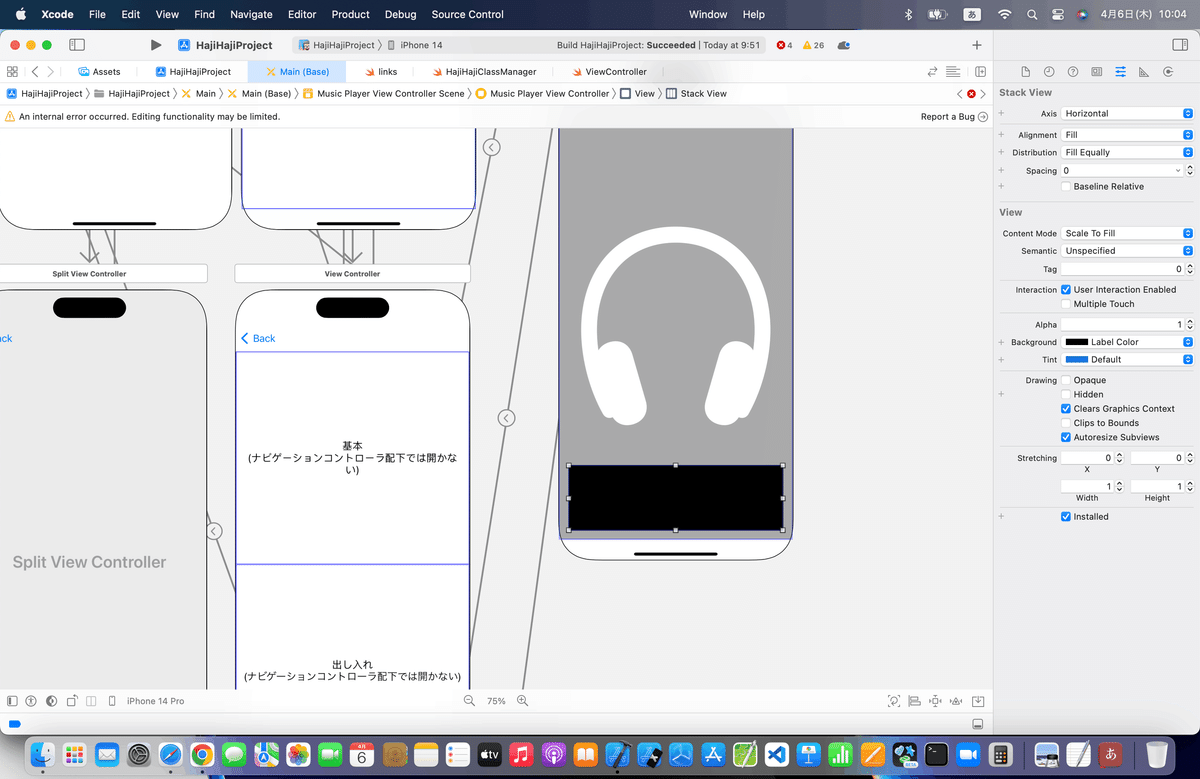Viewport: 1200px width, 779px height.
Task: Change canvas device orientation
Action: point(72,701)
